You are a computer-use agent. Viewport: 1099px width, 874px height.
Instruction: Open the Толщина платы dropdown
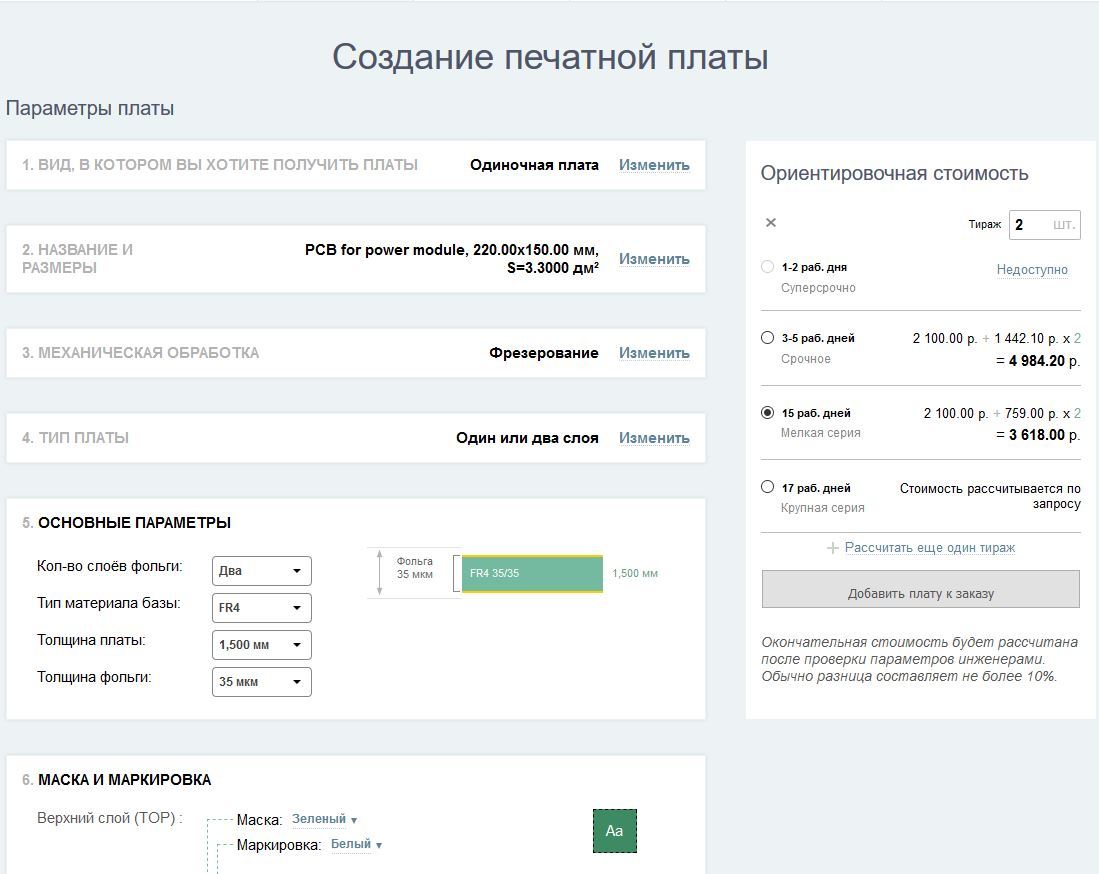(261, 645)
